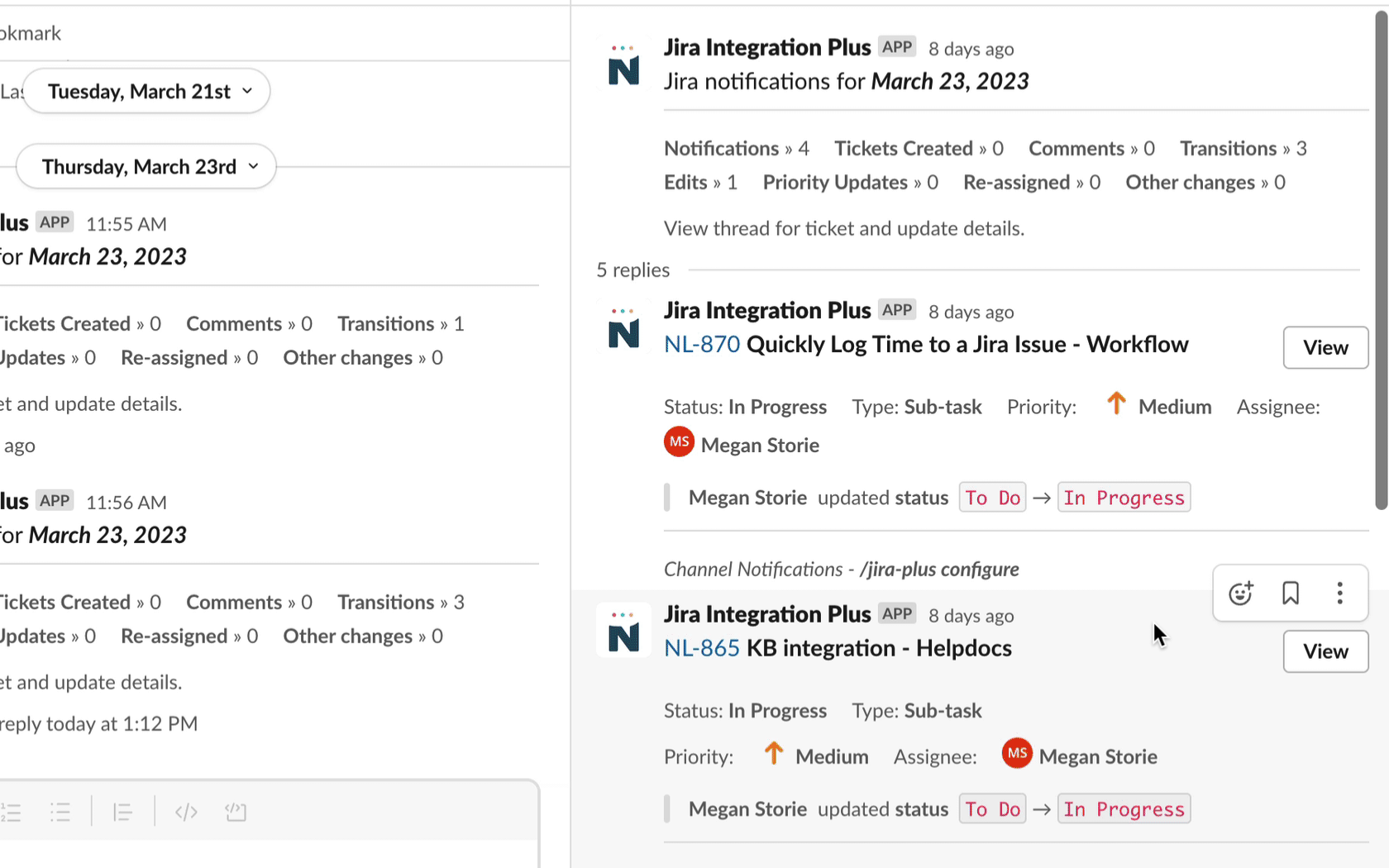Click the 11:56 AM message timestamp
Viewport: 1389px width, 868px height.
[x=126, y=503]
